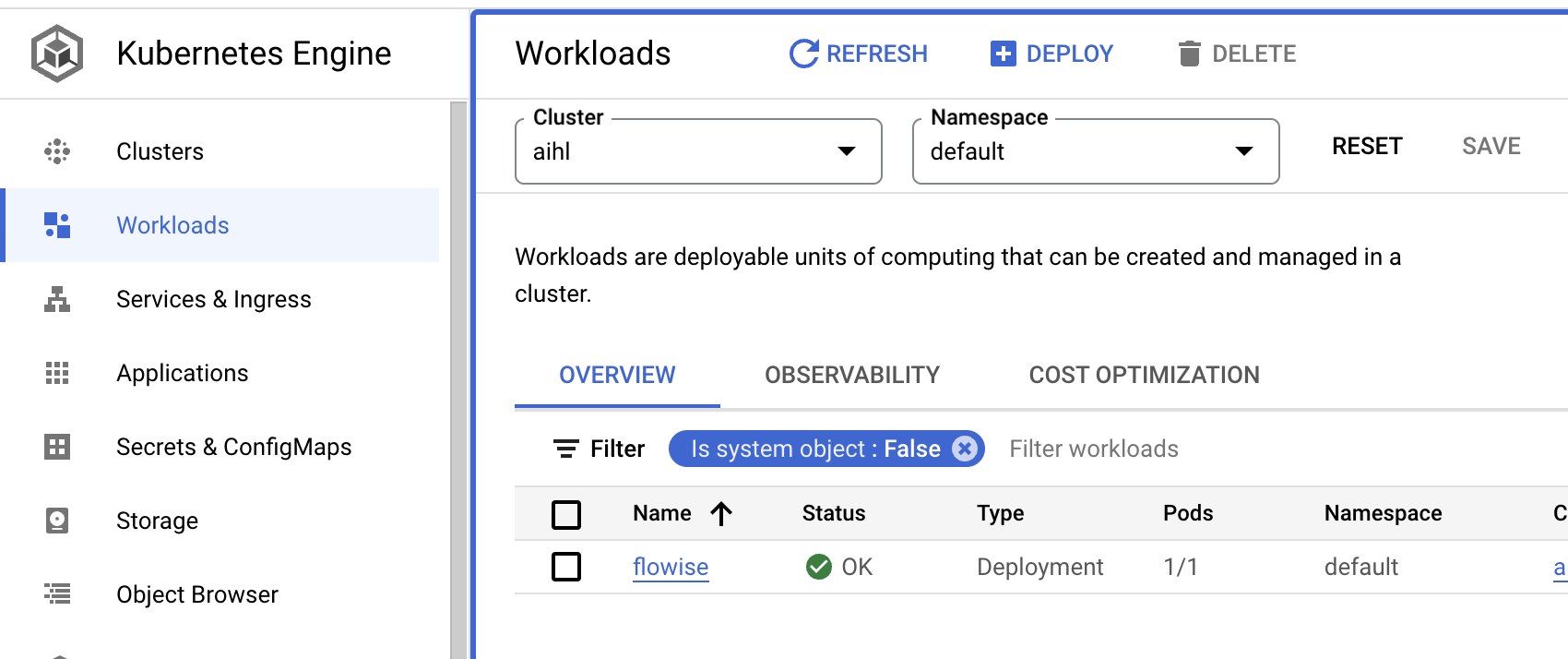Click the Filter icon above the table
This screenshot has height=659, width=1568.
click(565, 449)
